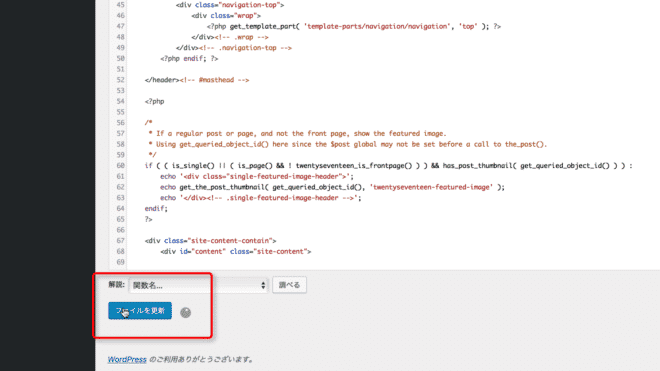Open the 関数名 documentation dropdown
The image size is (660, 371).
(x=199, y=285)
